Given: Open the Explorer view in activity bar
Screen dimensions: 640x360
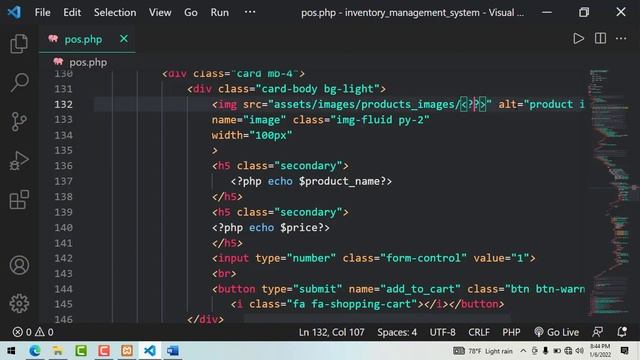Looking at the screenshot, I should tap(19, 44).
